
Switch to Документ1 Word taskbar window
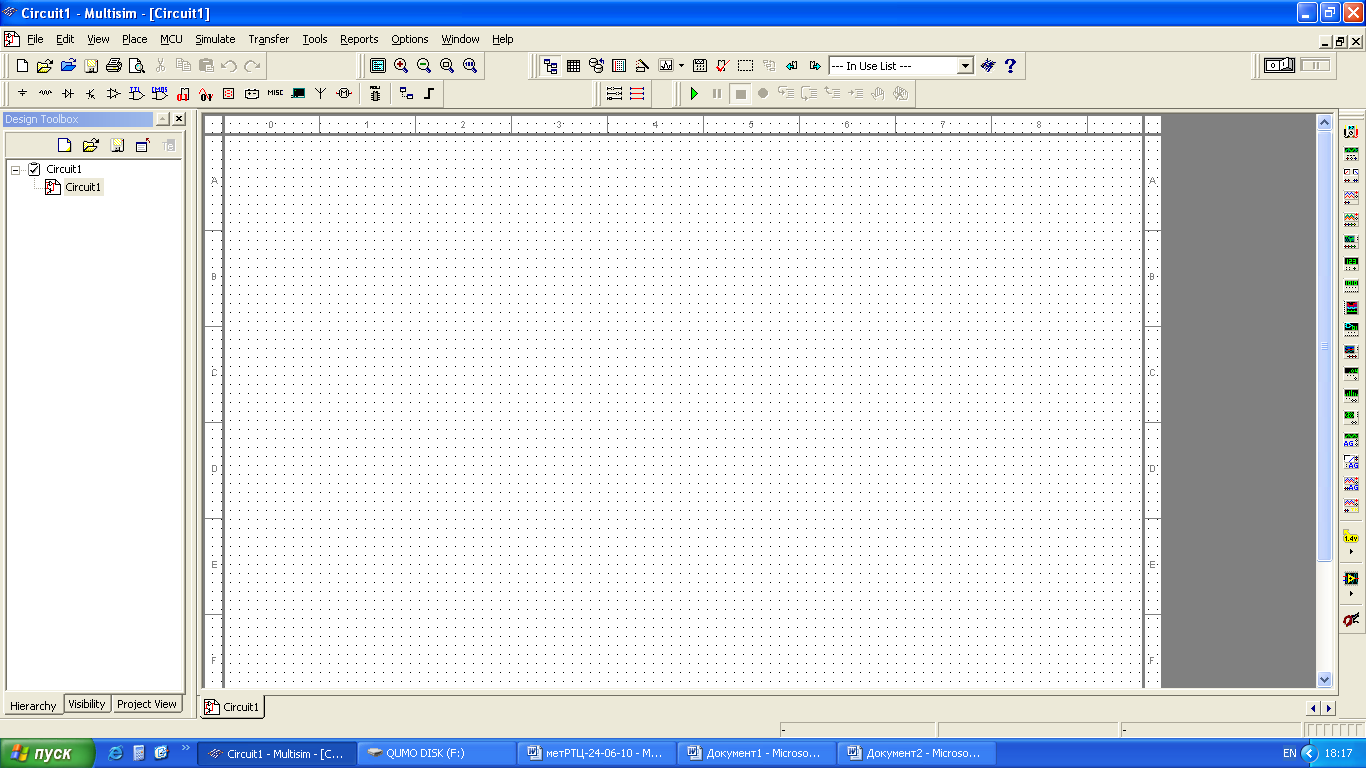[x=756, y=753]
